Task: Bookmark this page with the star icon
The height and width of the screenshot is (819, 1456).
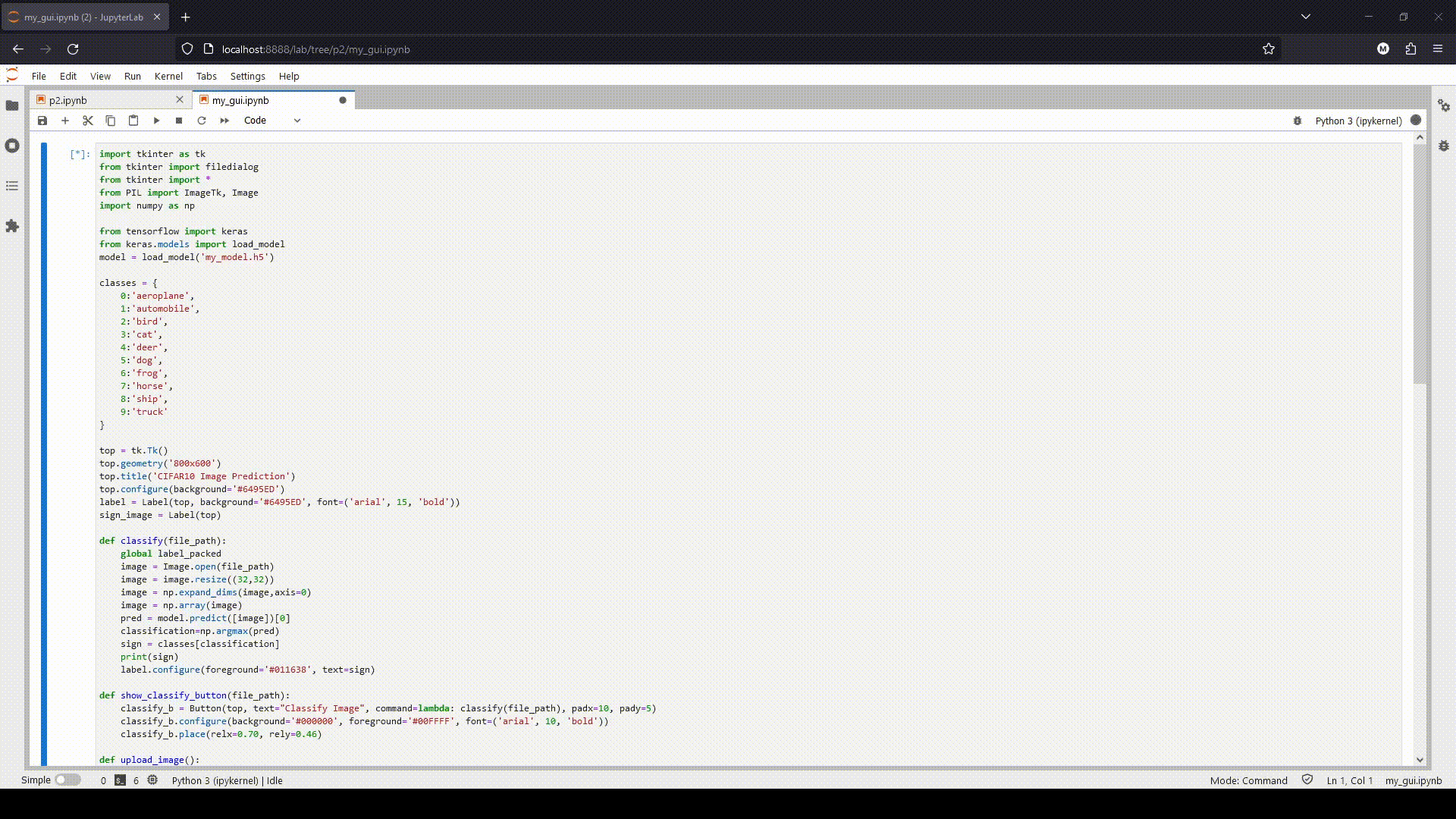Action: coord(1269,49)
